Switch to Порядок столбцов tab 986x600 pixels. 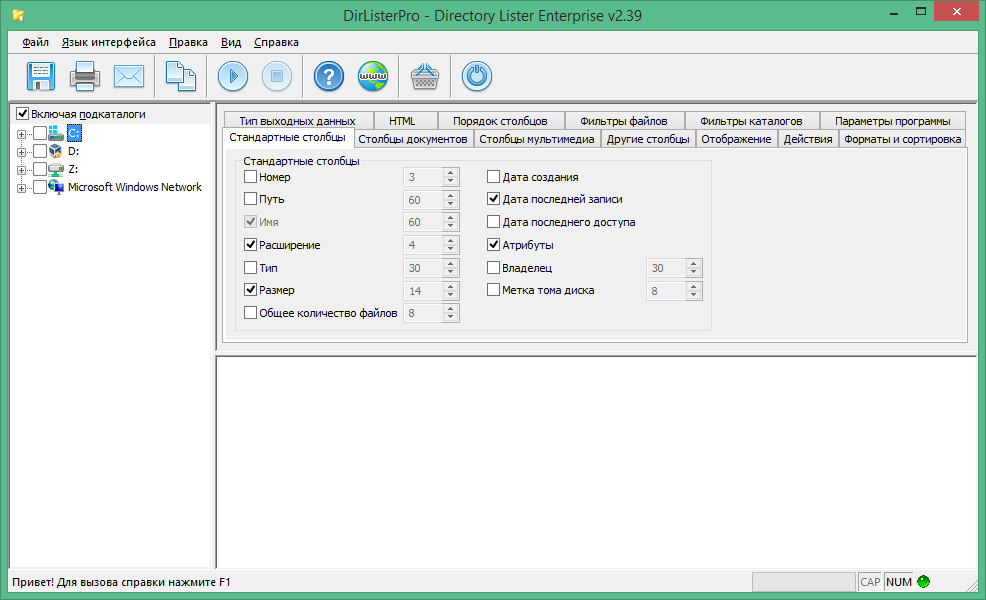pyautogui.click(x=500, y=121)
